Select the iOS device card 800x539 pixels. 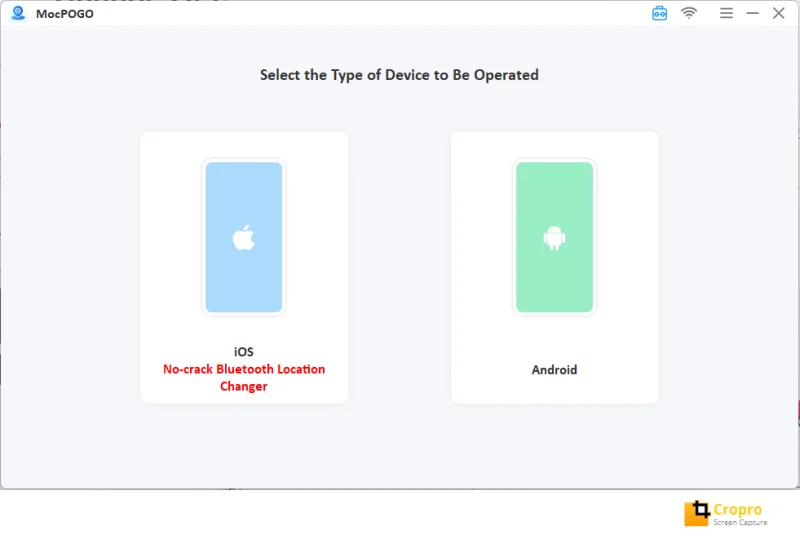click(x=244, y=267)
